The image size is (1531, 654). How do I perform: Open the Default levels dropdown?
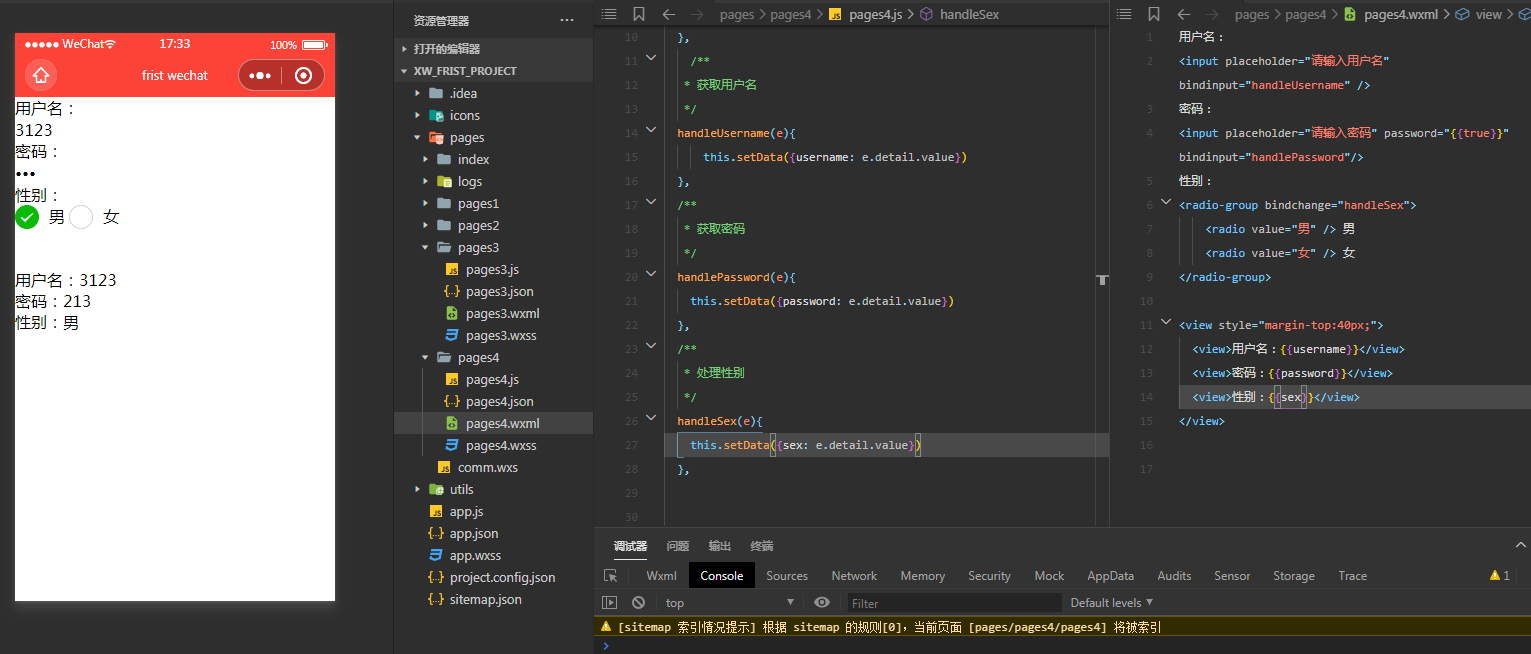coord(1111,603)
